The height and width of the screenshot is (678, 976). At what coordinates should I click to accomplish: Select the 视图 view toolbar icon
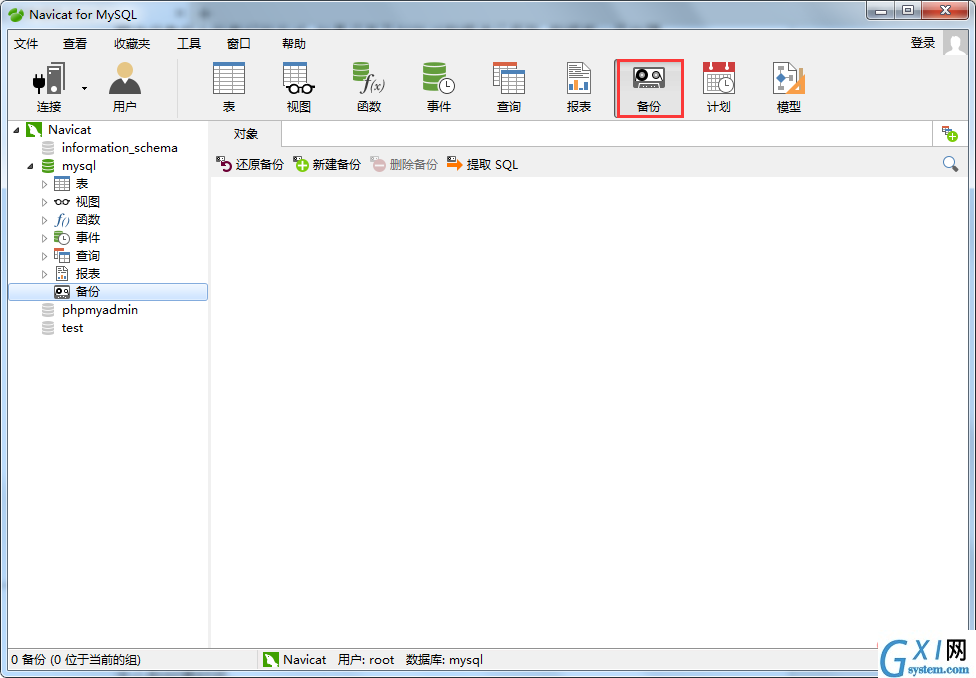tap(299, 87)
